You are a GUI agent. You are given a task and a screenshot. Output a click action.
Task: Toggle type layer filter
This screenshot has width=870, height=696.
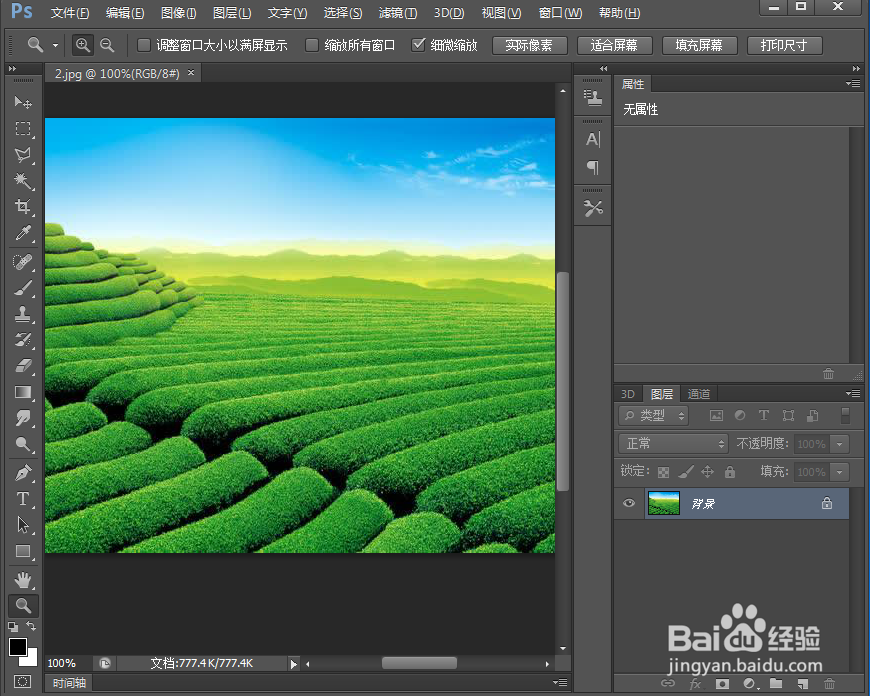[x=764, y=415]
